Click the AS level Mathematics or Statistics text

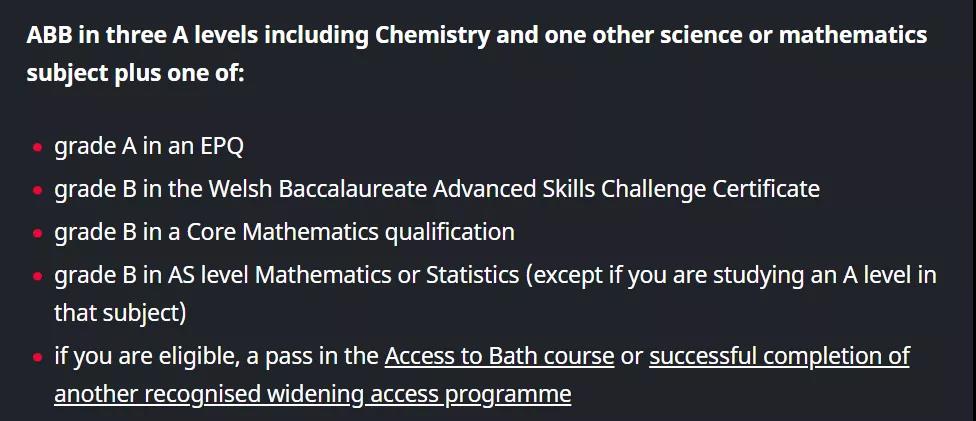coord(343,275)
